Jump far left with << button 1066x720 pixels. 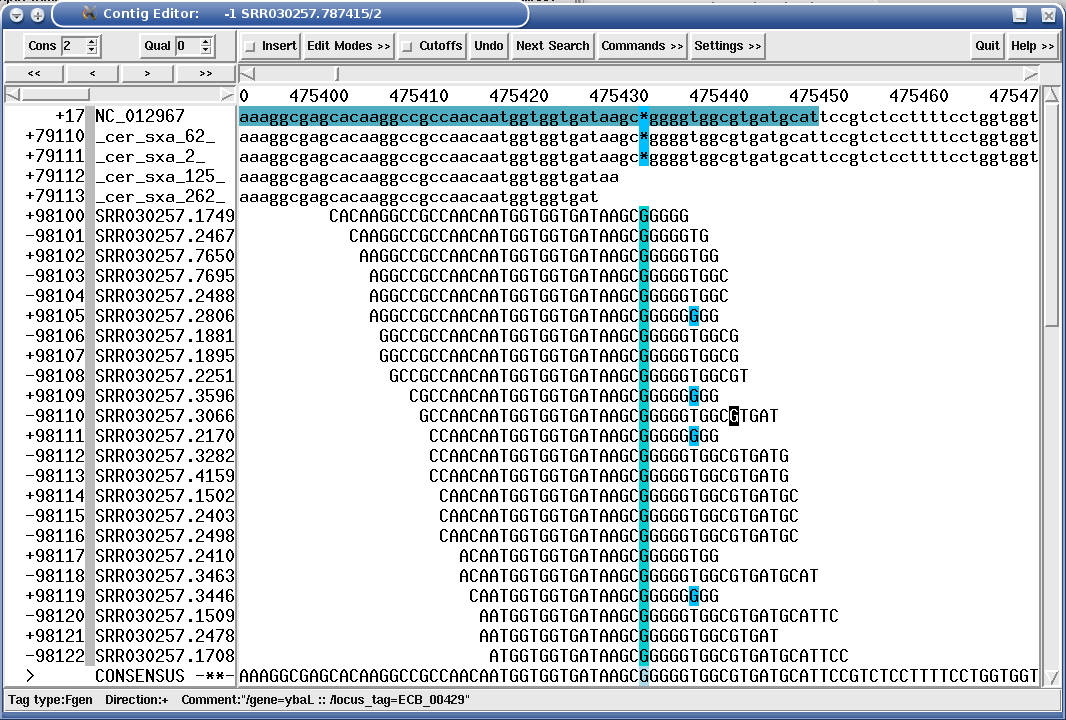coord(34,73)
